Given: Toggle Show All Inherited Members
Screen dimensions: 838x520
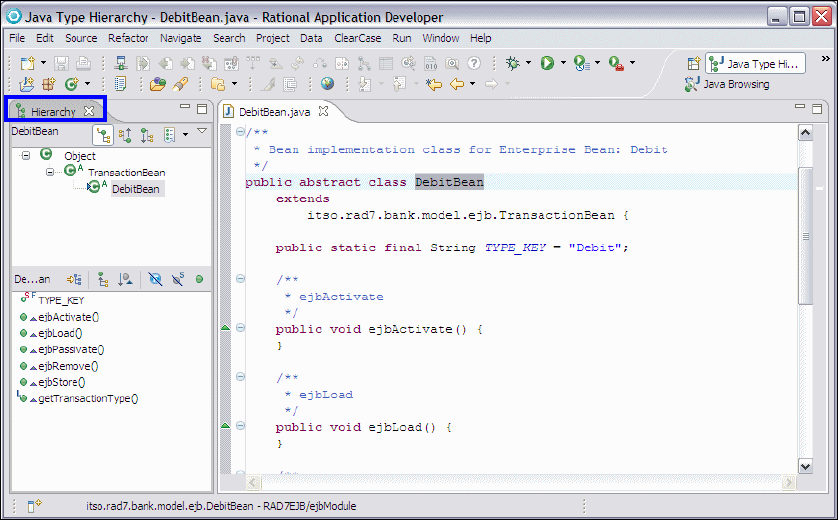Looking at the screenshot, I should tap(101, 280).
